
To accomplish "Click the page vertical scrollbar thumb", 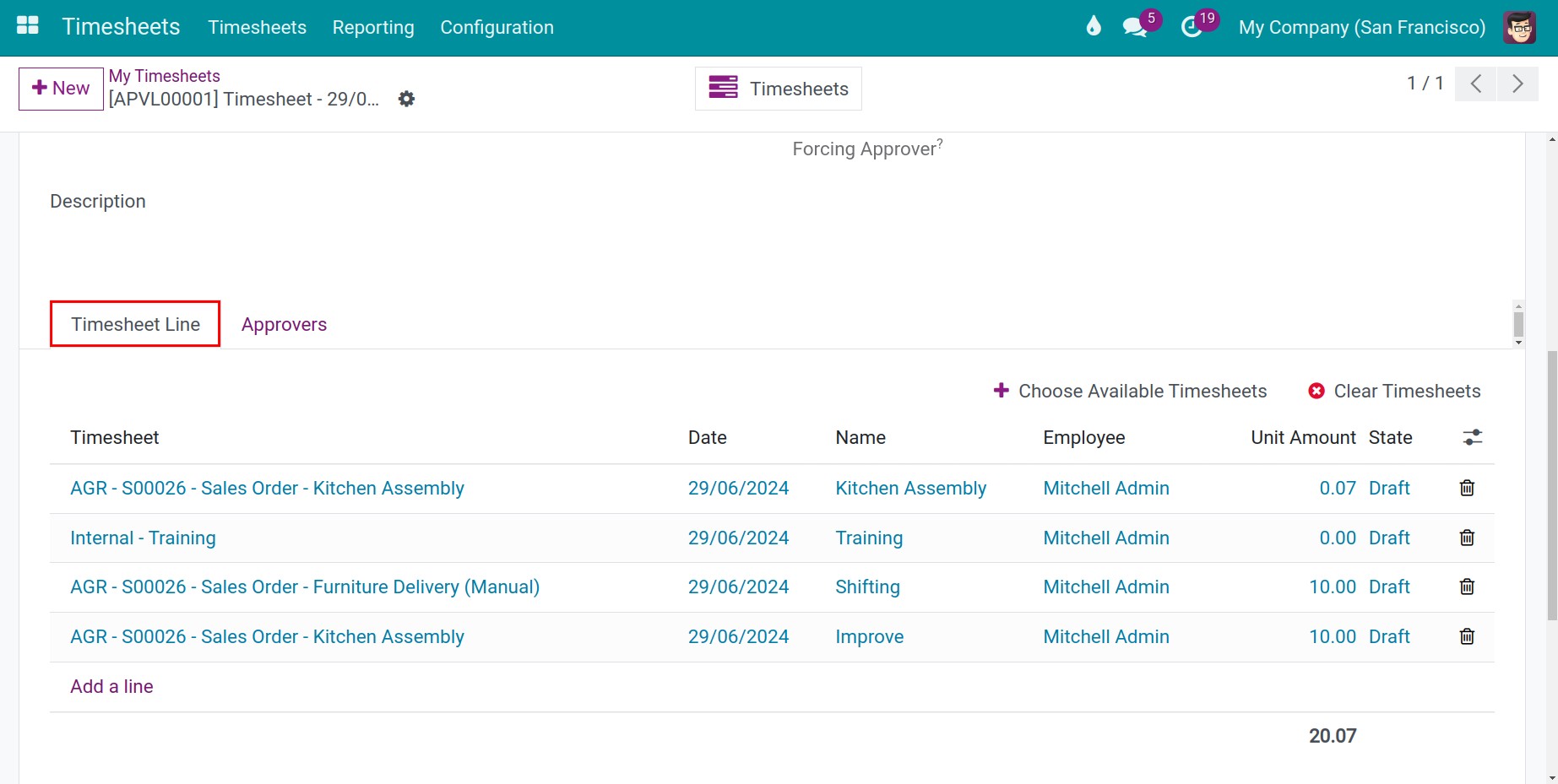I will coord(1552,485).
